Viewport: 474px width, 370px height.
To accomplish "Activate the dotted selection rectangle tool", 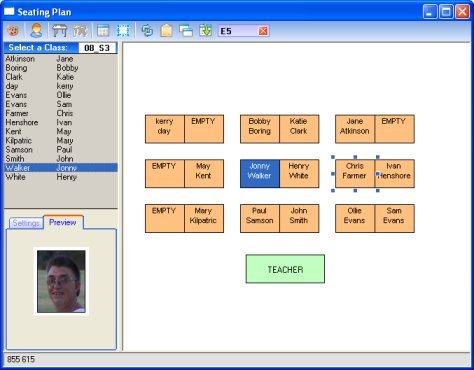I will (123, 31).
